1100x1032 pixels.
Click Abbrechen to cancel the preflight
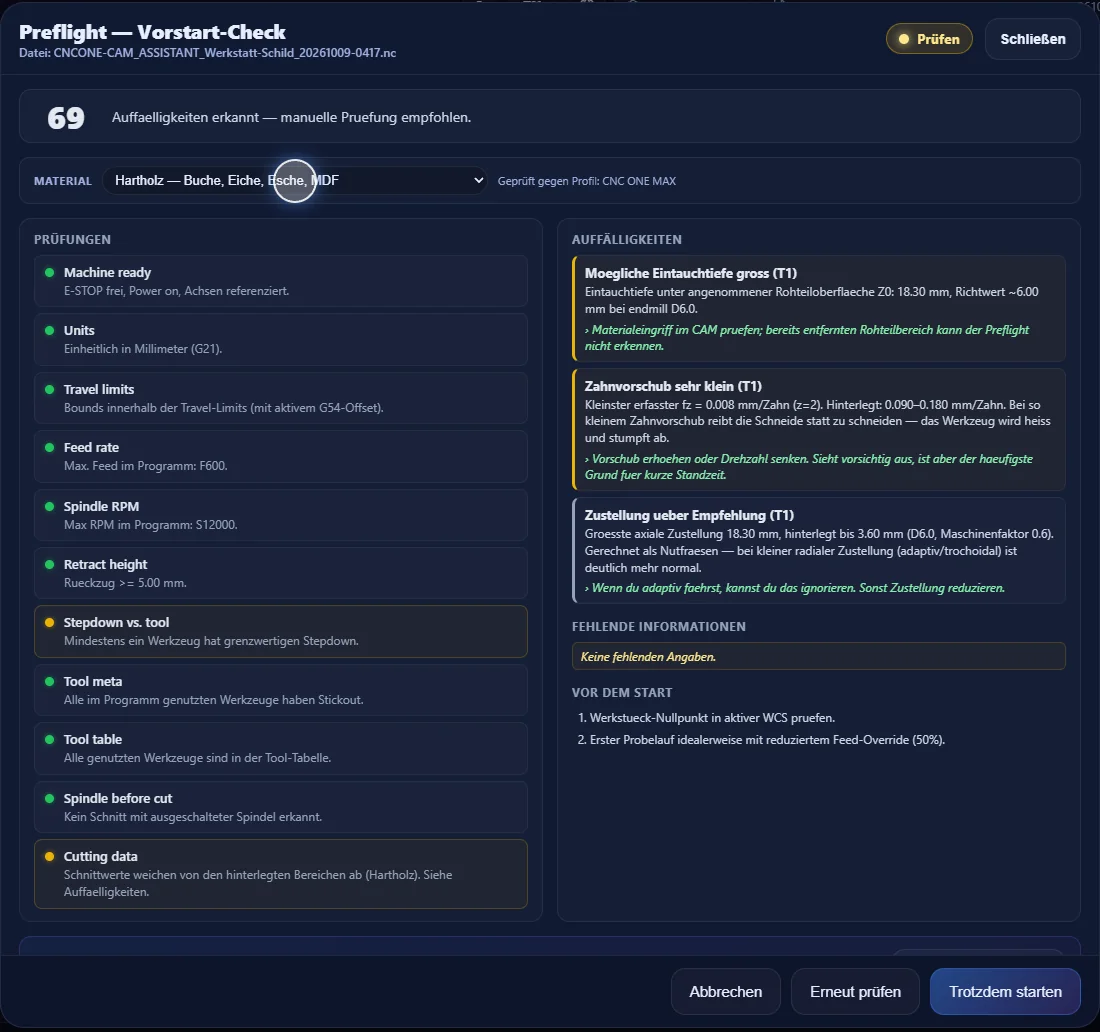(725, 991)
